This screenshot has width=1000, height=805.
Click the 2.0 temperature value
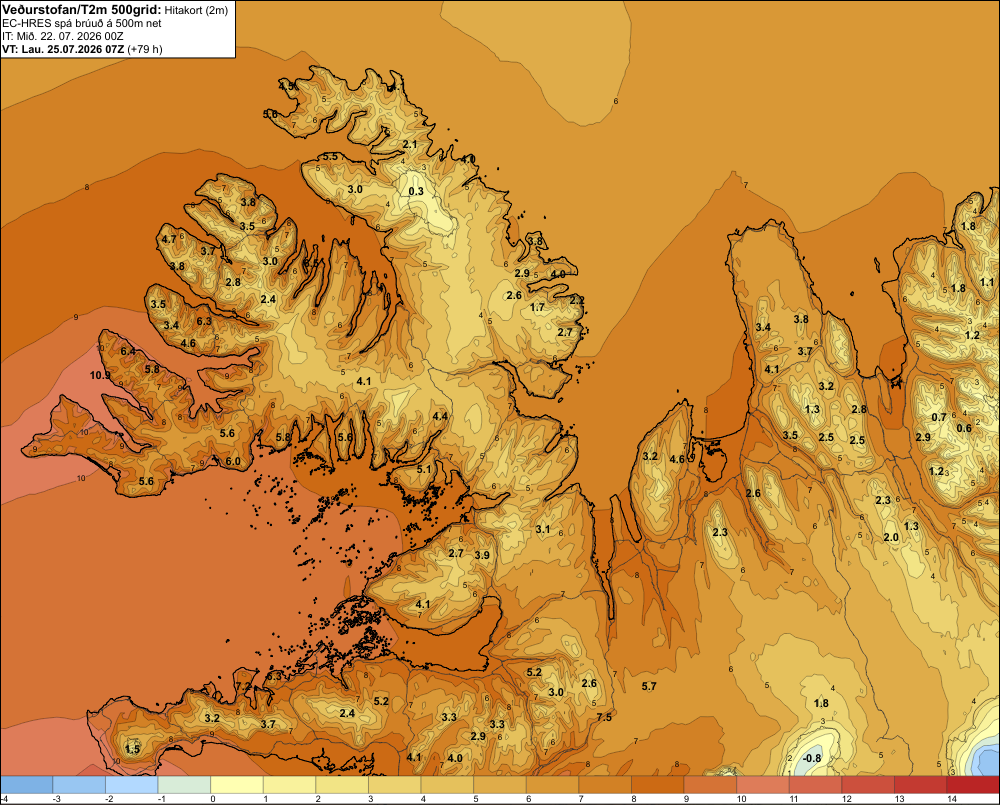[x=891, y=537]
